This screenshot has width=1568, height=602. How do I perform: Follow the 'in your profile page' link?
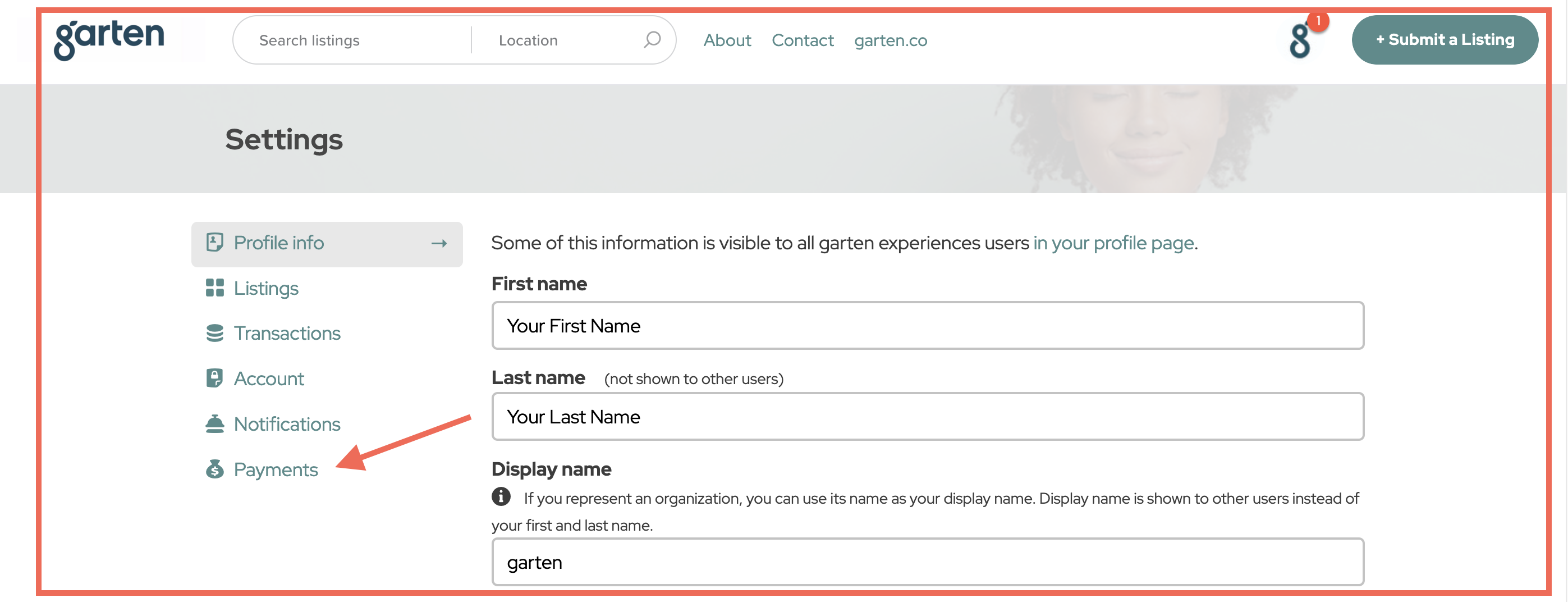pyautogui.click(x=1113, y=243)
